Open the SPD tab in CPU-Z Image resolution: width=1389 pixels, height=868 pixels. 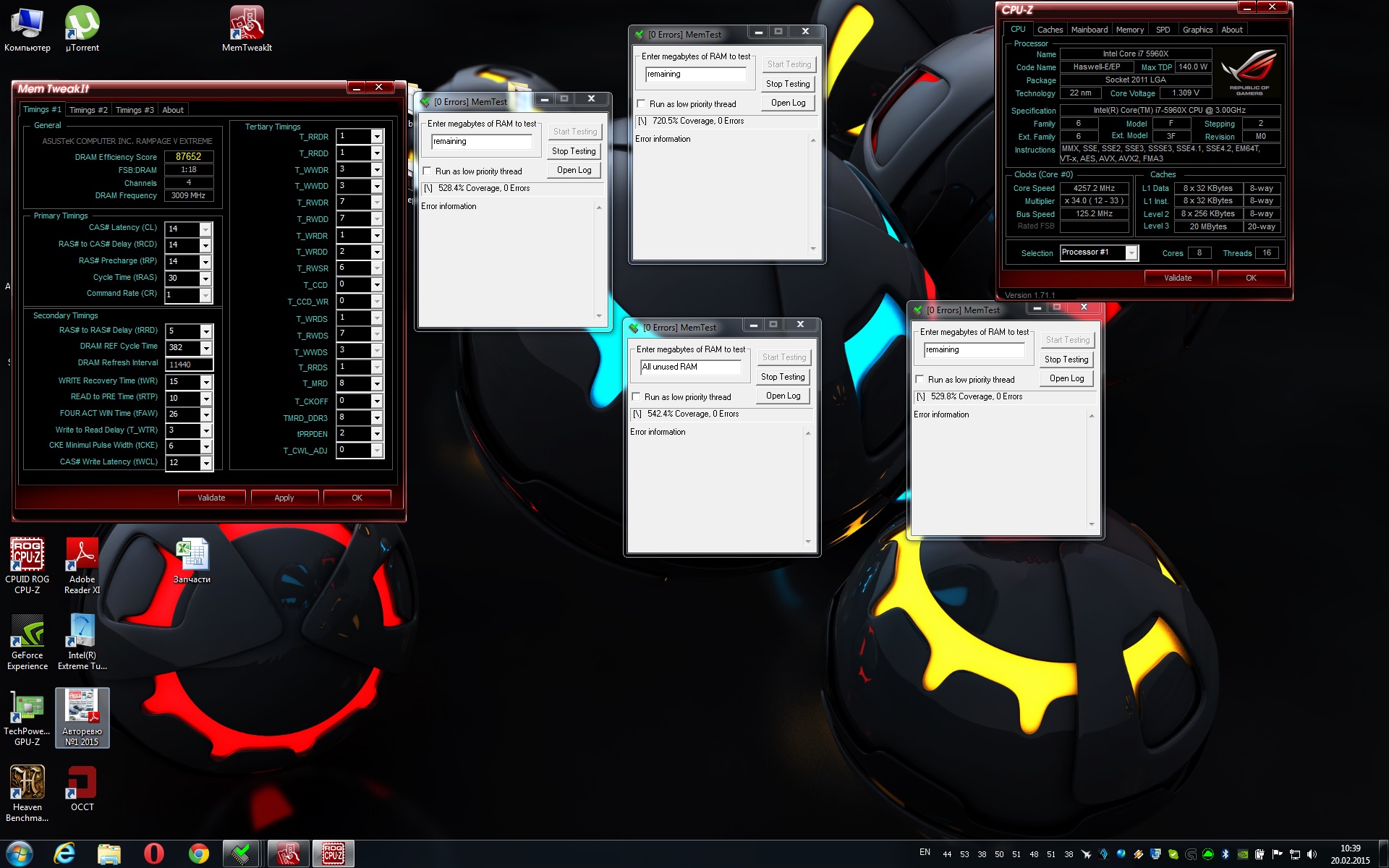[x=1163, y=30]
